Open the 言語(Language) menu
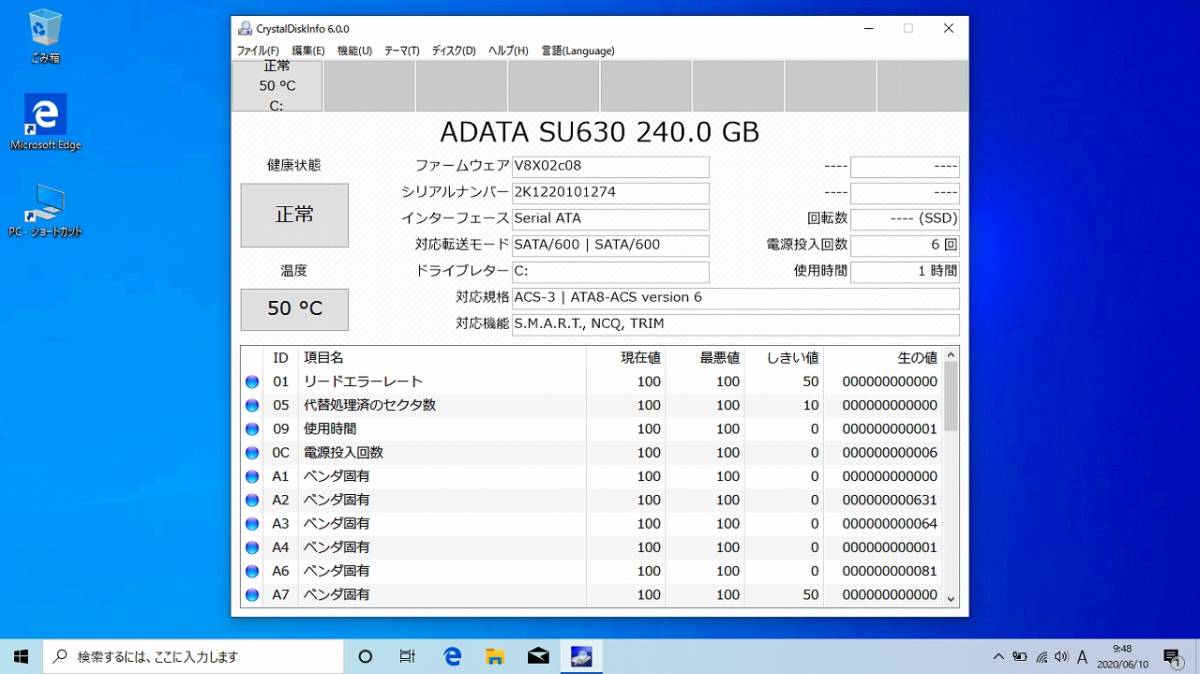The height and width of the screenshot is (674, 1200). pyautogui.click(x=578, y=51)
